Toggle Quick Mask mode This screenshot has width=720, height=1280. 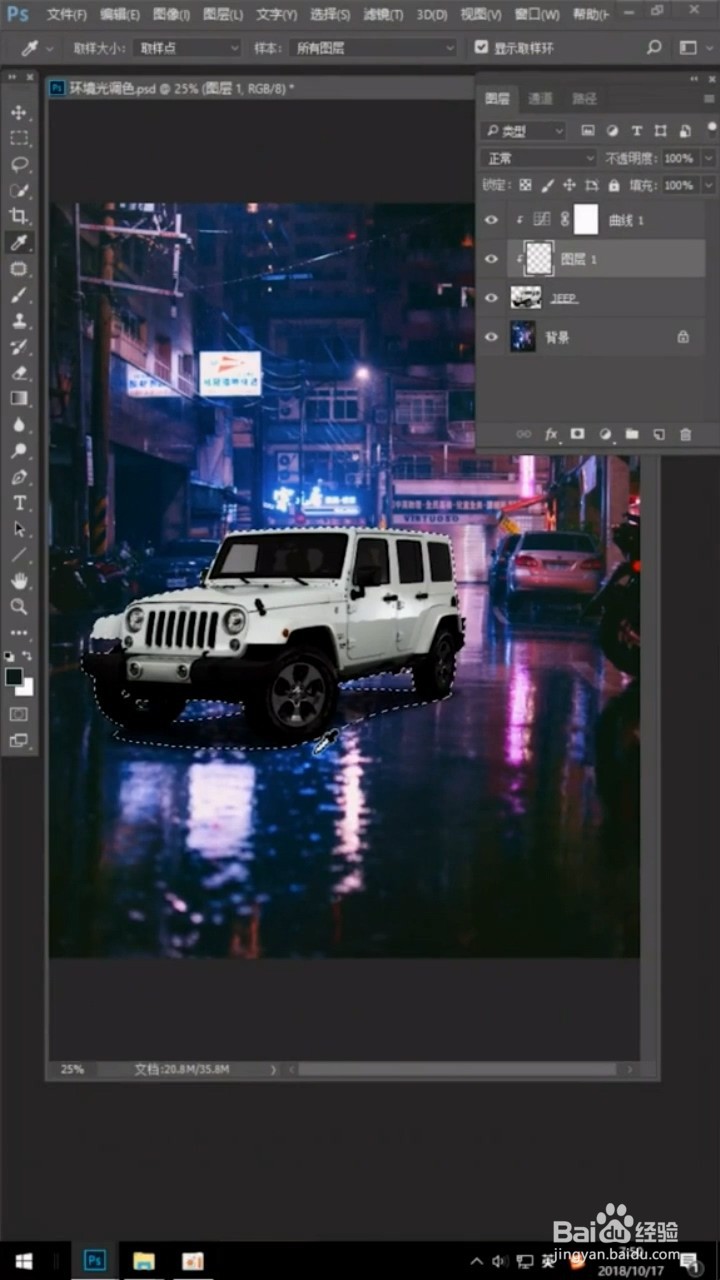point(19,714)
